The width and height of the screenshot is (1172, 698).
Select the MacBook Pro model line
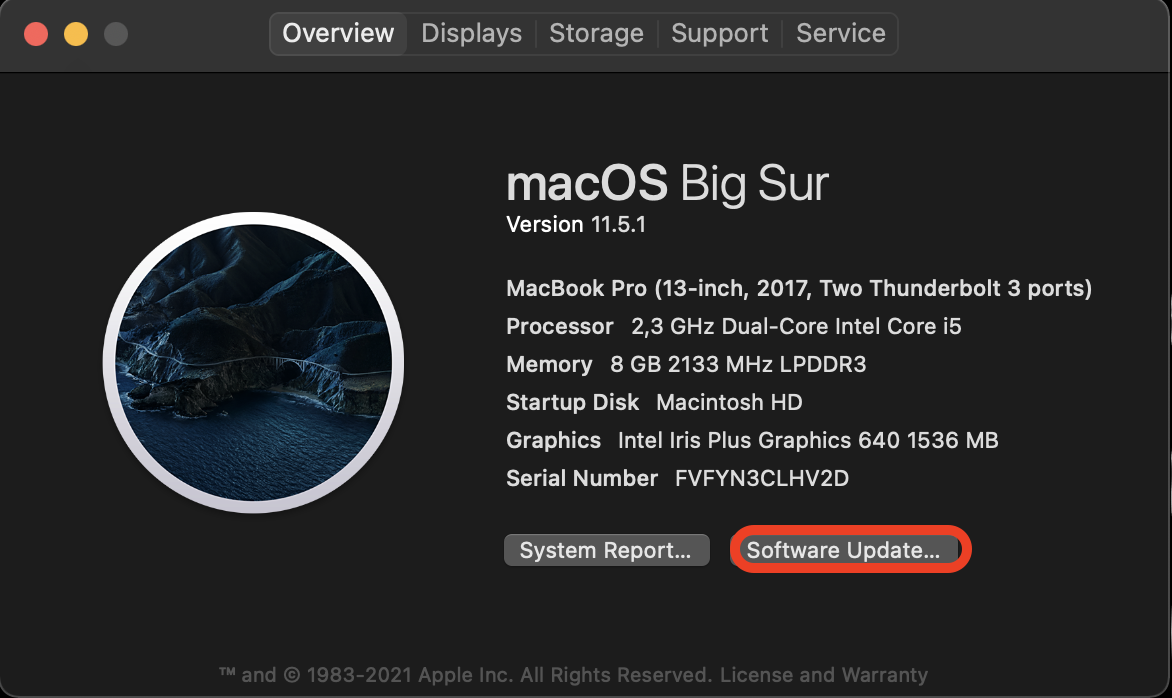[x=798, y=289]
